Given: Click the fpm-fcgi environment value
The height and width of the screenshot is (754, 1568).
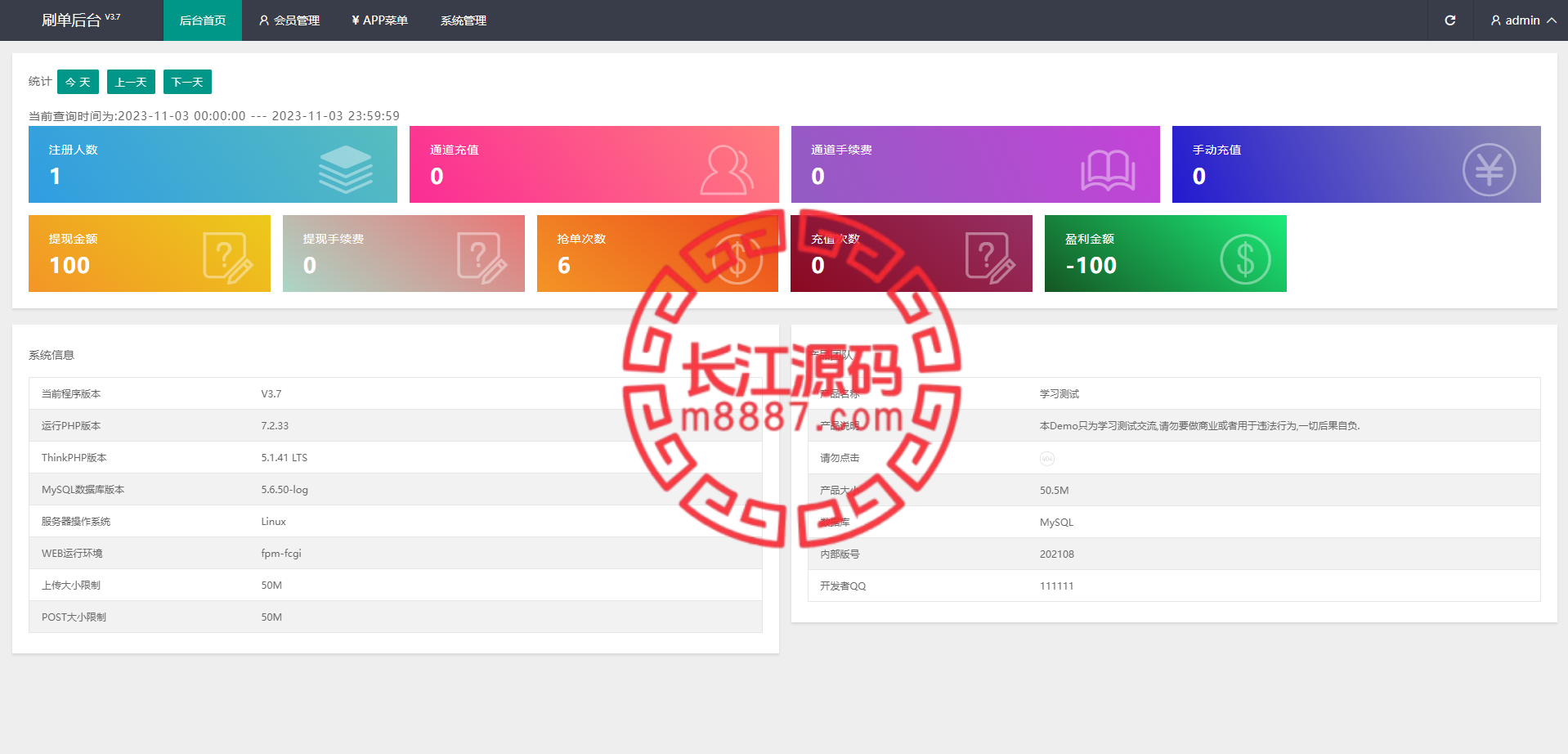Looking at the screenshot, I should point(281,554).
